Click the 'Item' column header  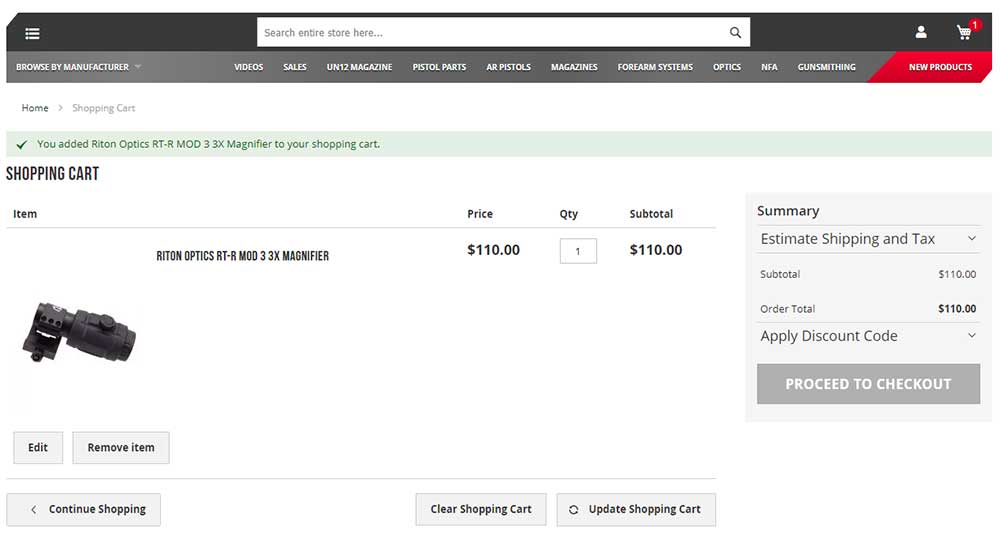25,214
